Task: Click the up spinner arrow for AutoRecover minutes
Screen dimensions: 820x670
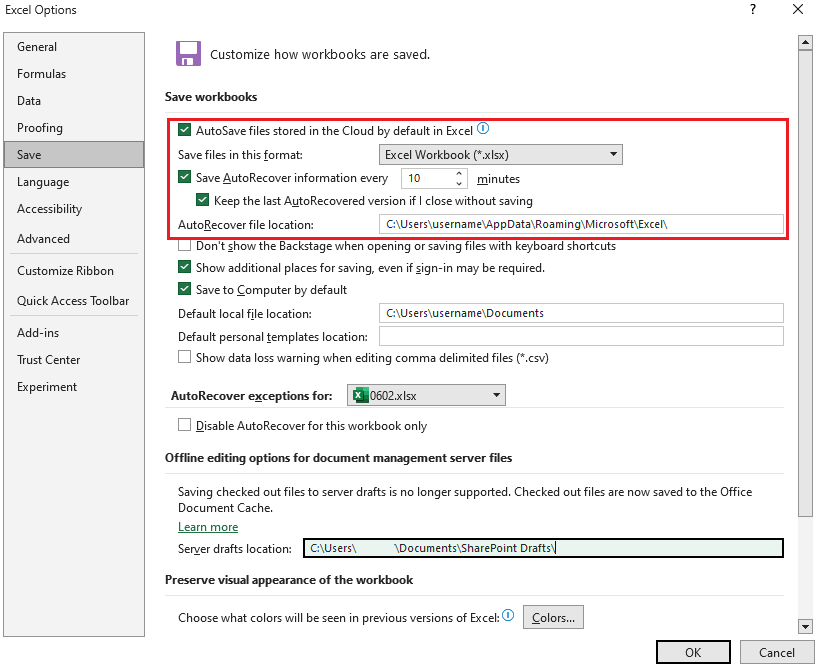Action: click(x=459, y=173)
